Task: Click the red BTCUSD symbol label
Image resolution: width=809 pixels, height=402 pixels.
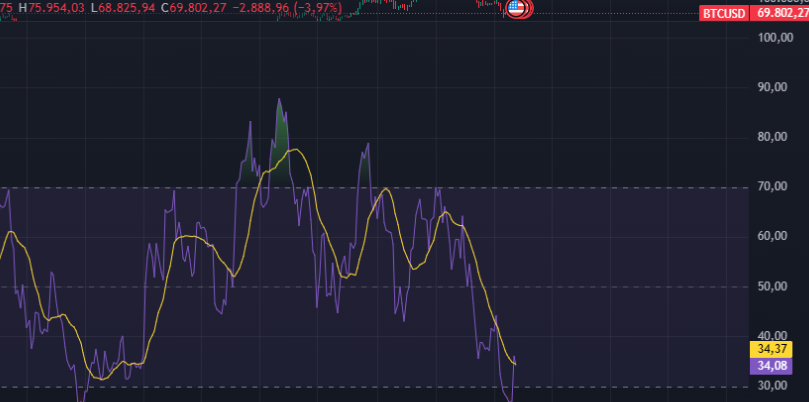Action: pyautogui.click(x=724, y=13)
